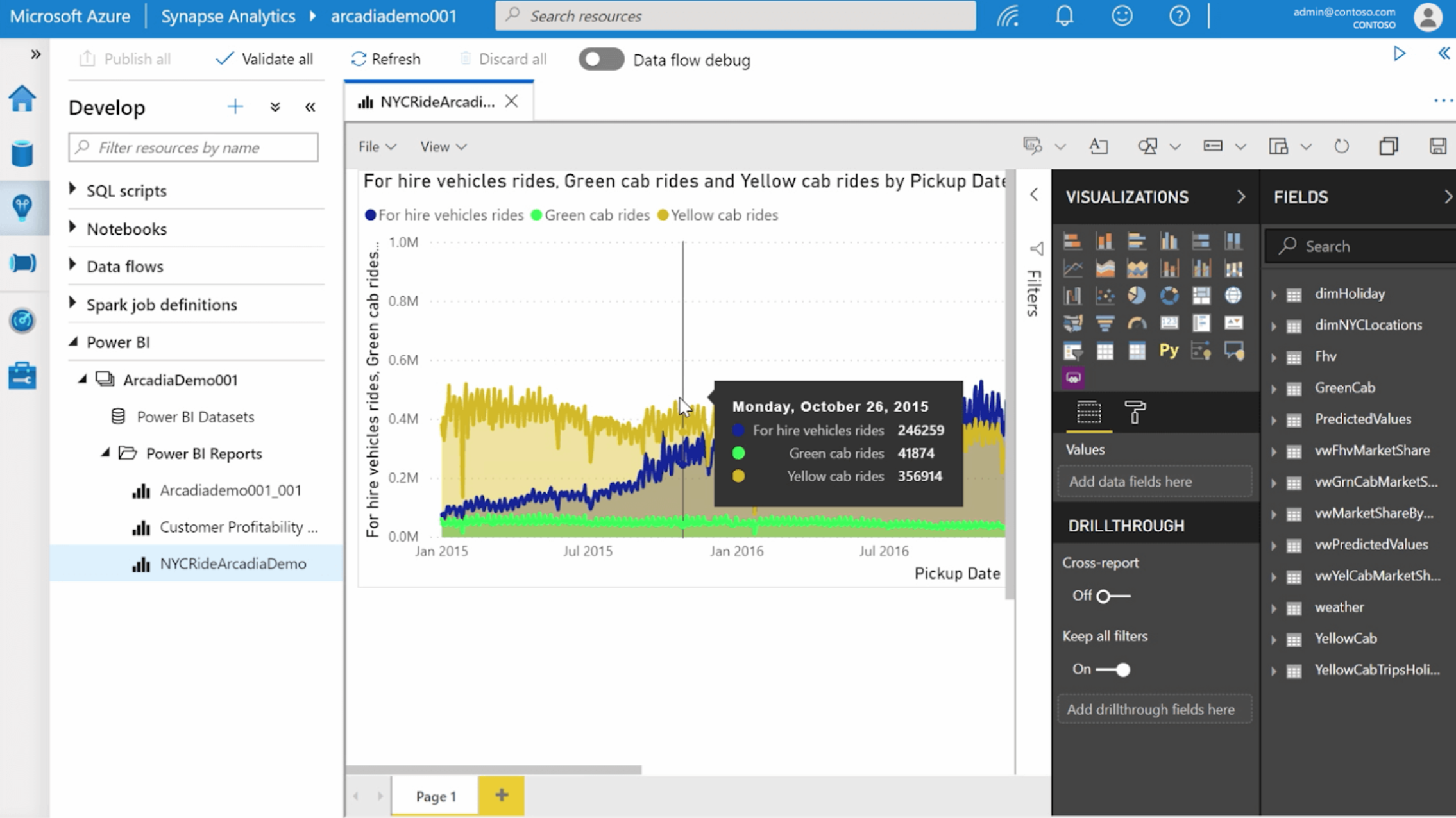Go to the Home hub icon
The height and width of the screenshot is (818, 1456).
22,98
